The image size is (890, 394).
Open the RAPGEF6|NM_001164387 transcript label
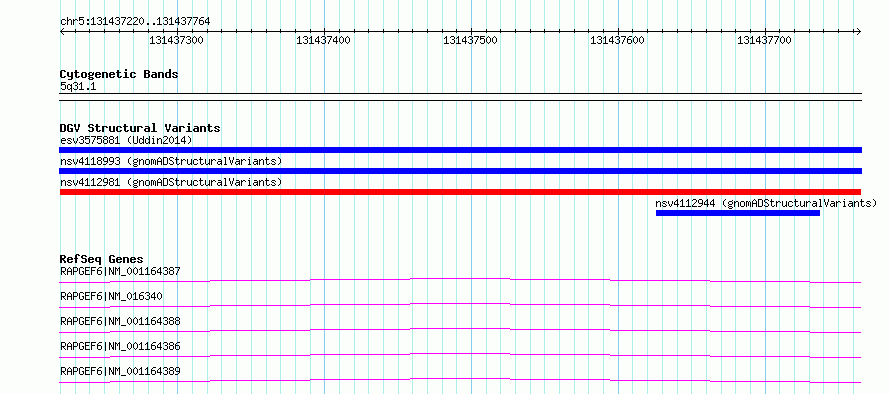click(x=120, y=271)
